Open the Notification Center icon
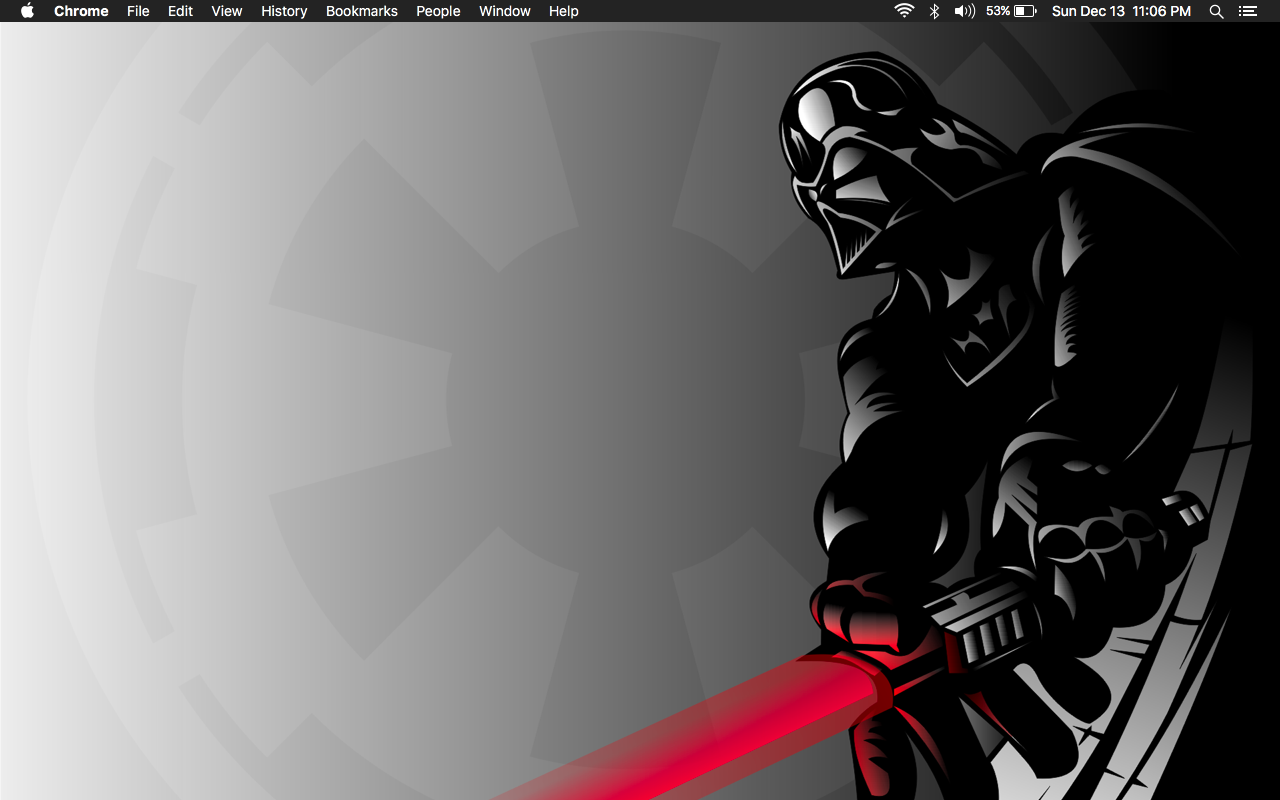 coord(1247,11)
